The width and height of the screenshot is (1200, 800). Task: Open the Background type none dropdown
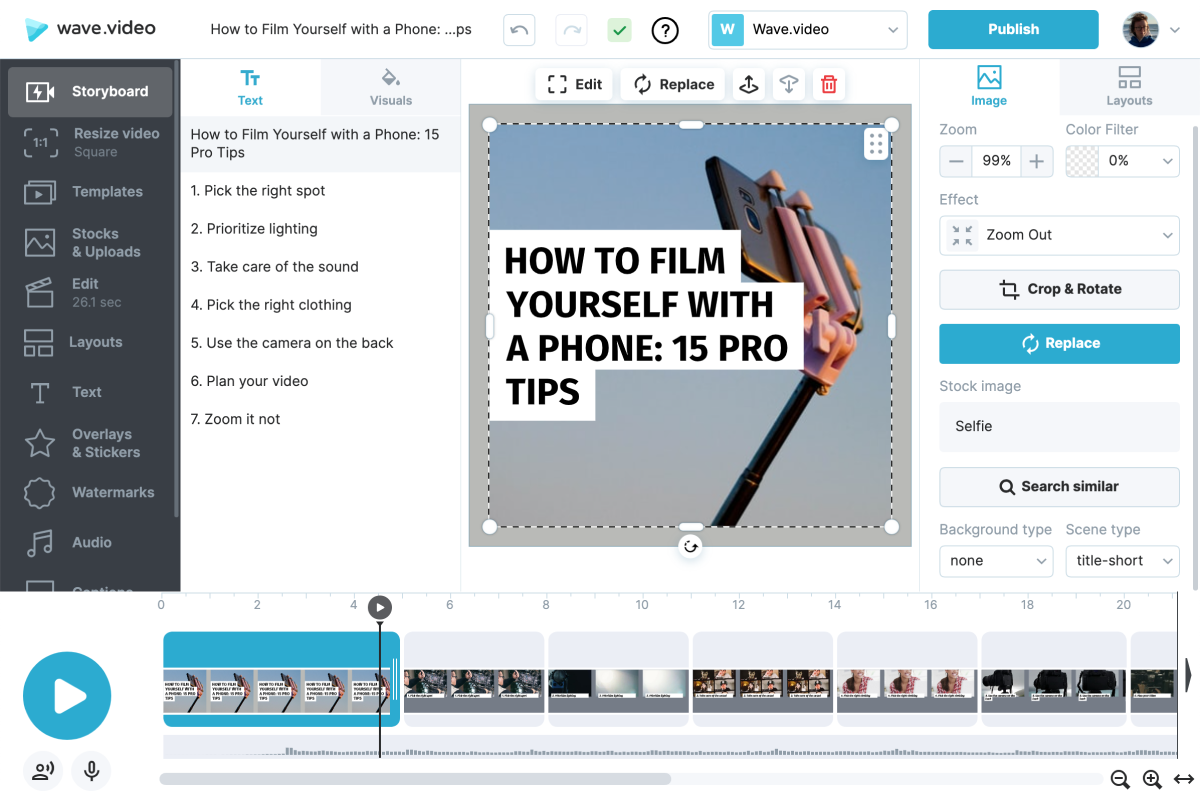pos(996,561)
